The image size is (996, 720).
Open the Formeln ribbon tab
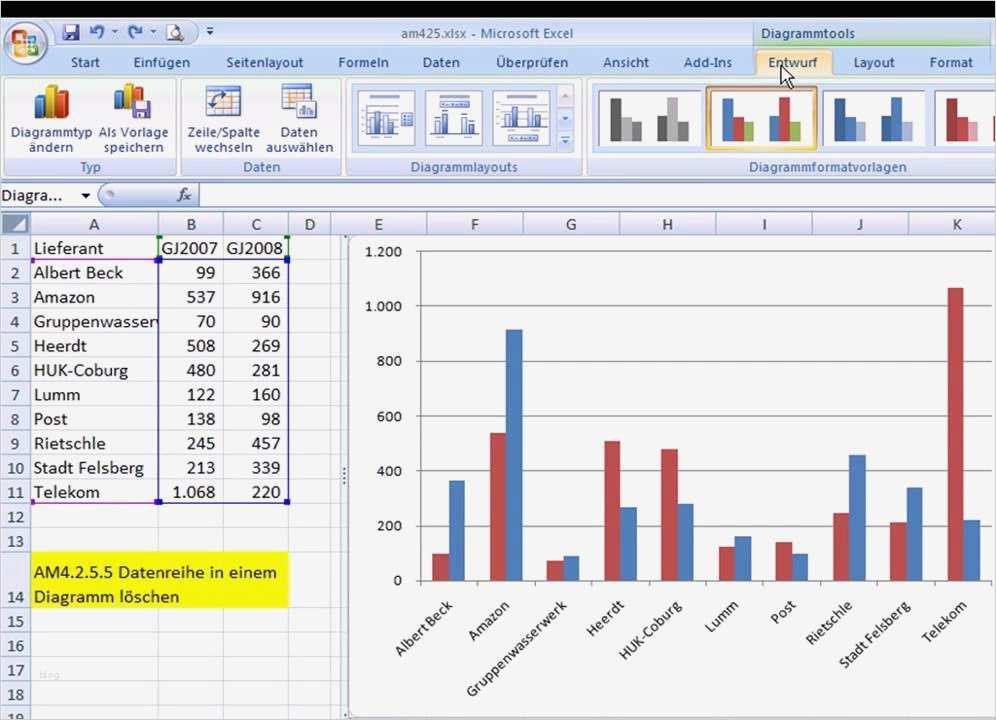tap(363, 62)
